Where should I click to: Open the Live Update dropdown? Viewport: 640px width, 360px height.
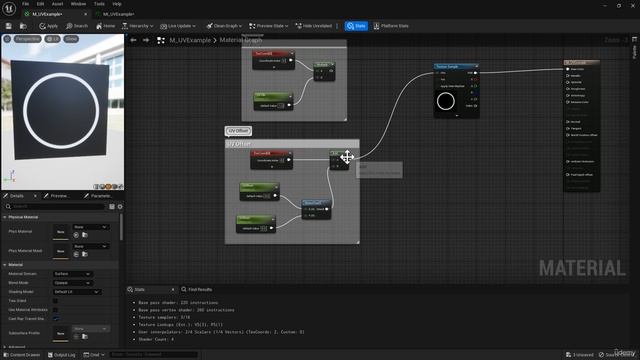(x=178, y=26)
